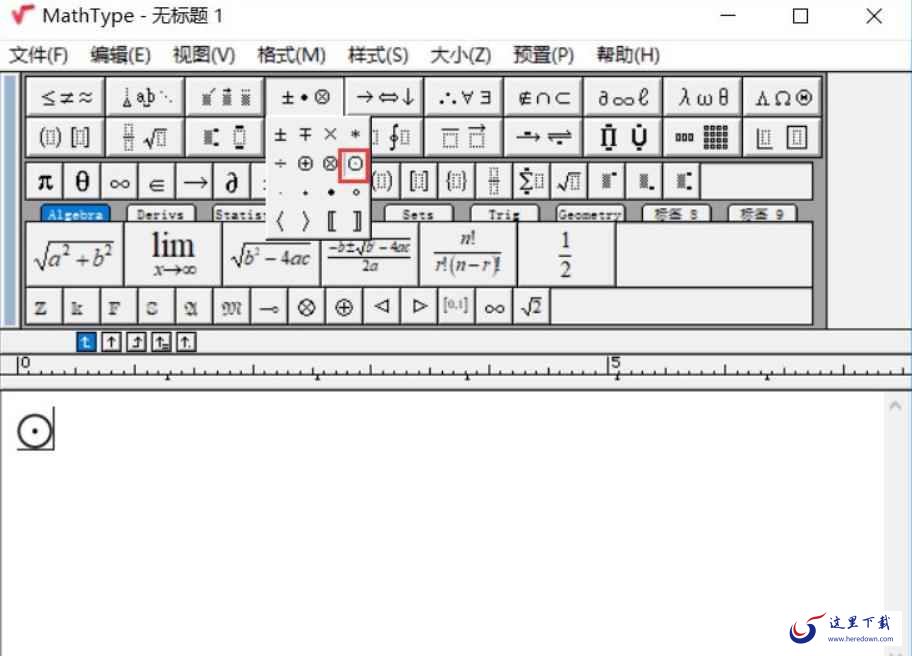Open the logical symbols palette (∴∀∃)
This screenshot has width=912, height=656.
point(465,97)
